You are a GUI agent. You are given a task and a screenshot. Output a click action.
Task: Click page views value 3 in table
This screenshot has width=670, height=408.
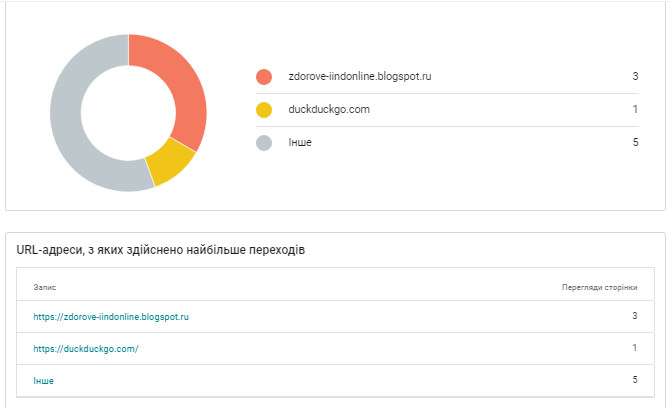click(x=635, y=316)
